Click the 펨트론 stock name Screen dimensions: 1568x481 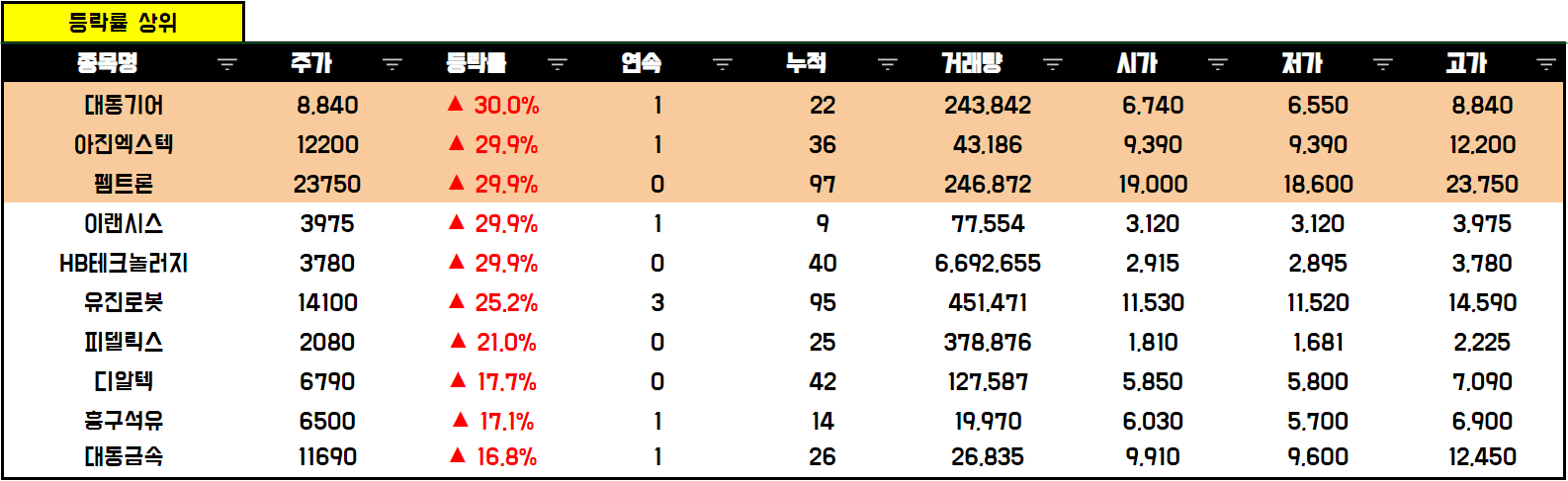(124, 184)
